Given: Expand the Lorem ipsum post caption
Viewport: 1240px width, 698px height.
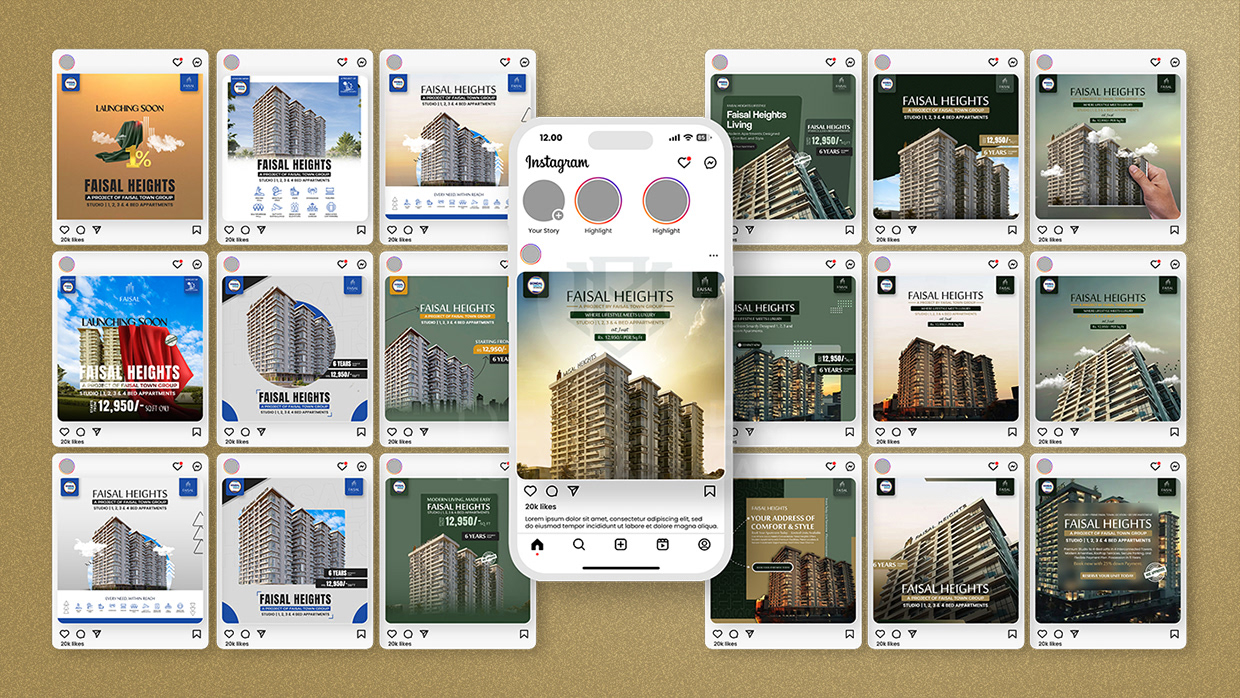Looking at the screenshot, I should (x=620, y=522).
